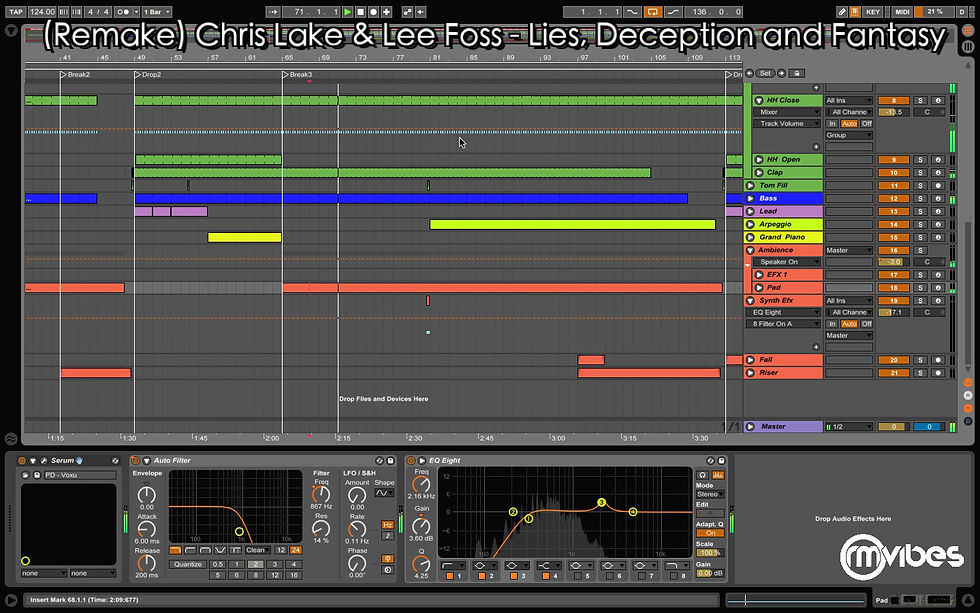Click the LFO Rate knob
980x613 pixels.
(357, 529)
